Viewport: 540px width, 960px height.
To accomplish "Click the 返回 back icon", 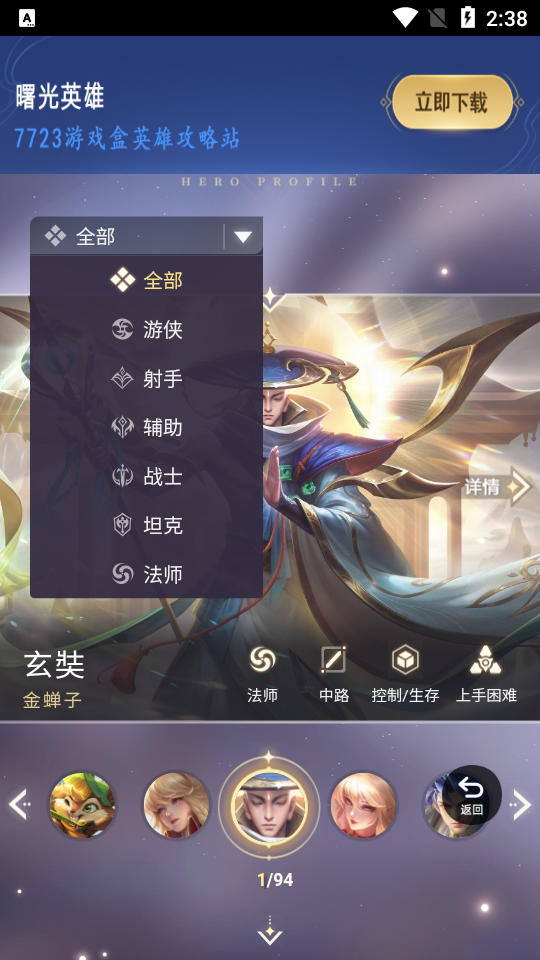I will 471,795.
